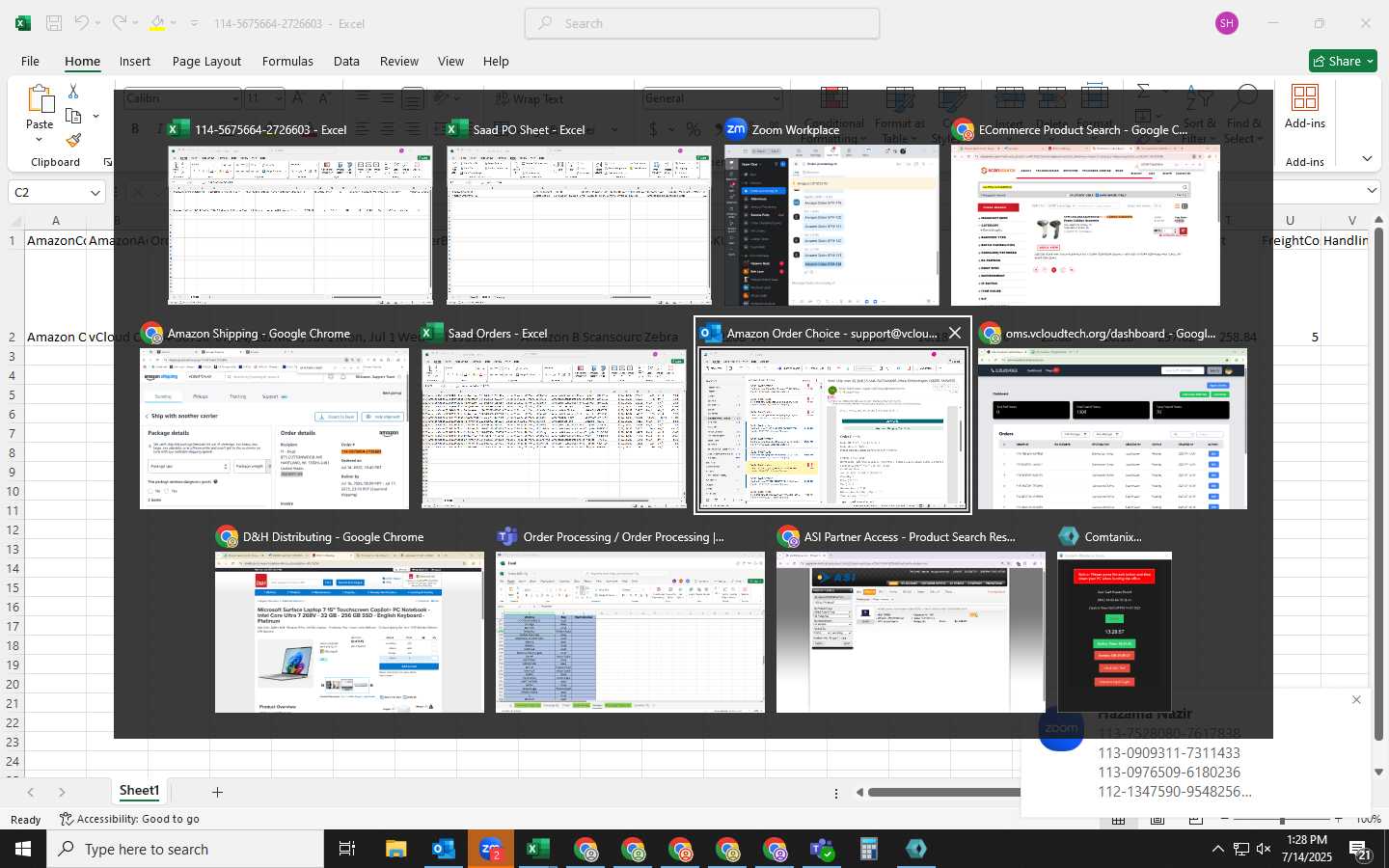
Task: Open the SH account avatar
Action: (x=1227, y=23)
